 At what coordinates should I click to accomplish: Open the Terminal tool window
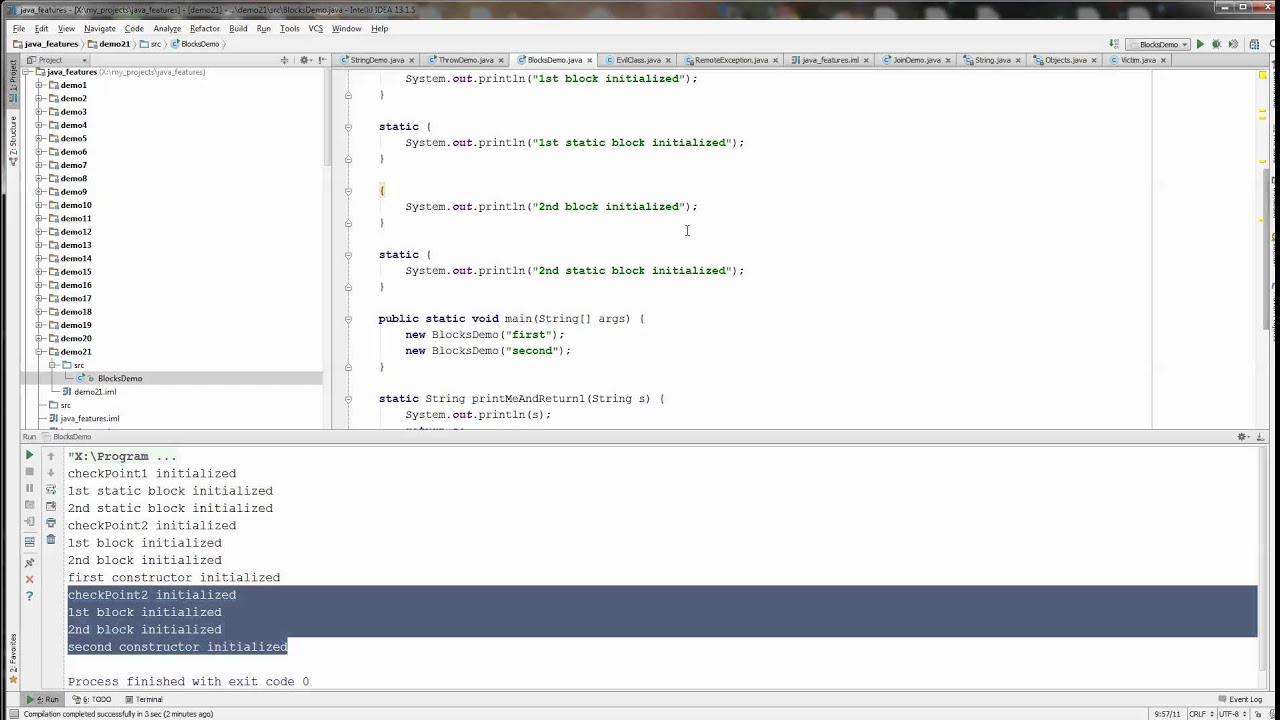coord(144,699)
